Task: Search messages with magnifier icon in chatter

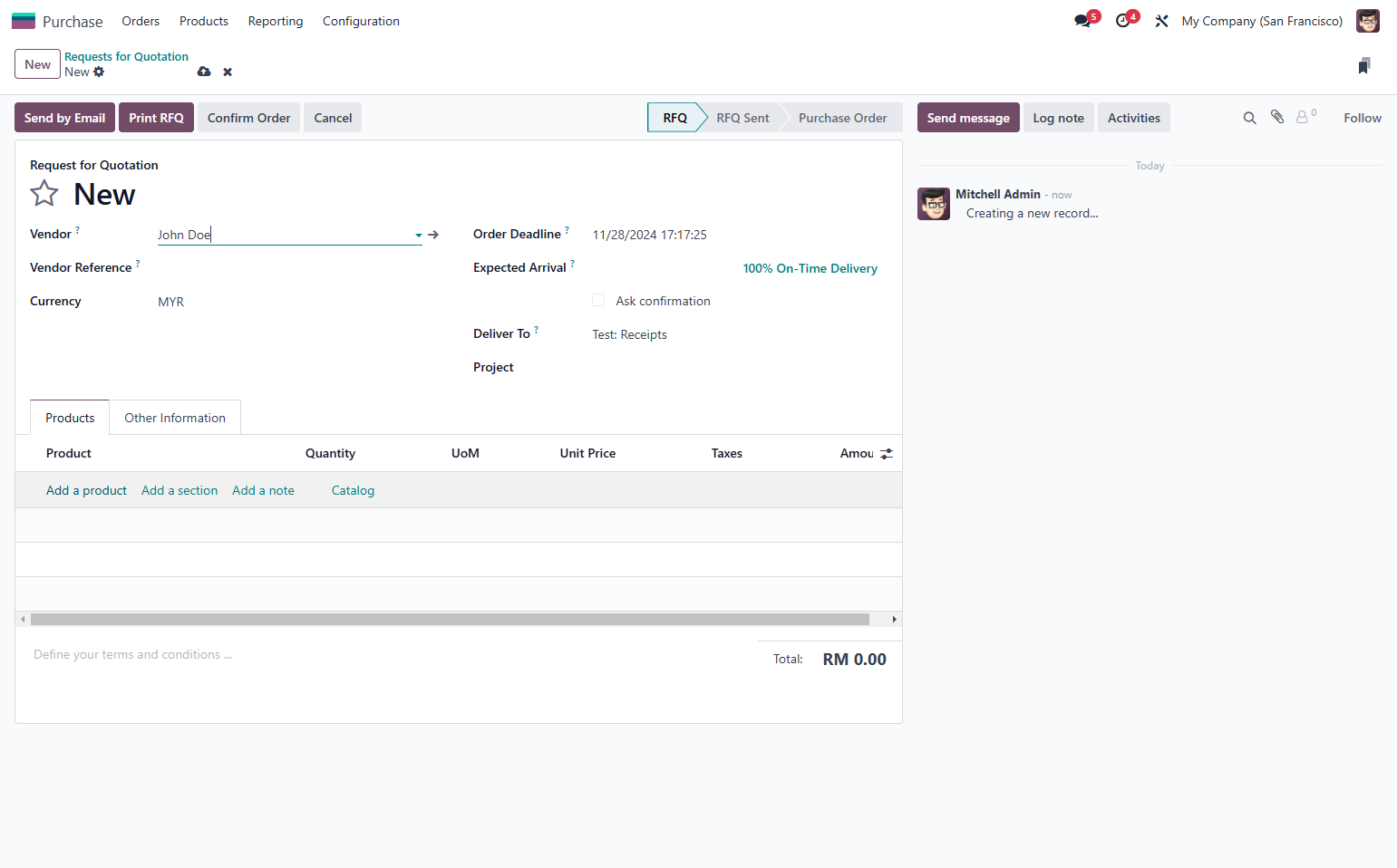Action: click(x=1249, y=118)
